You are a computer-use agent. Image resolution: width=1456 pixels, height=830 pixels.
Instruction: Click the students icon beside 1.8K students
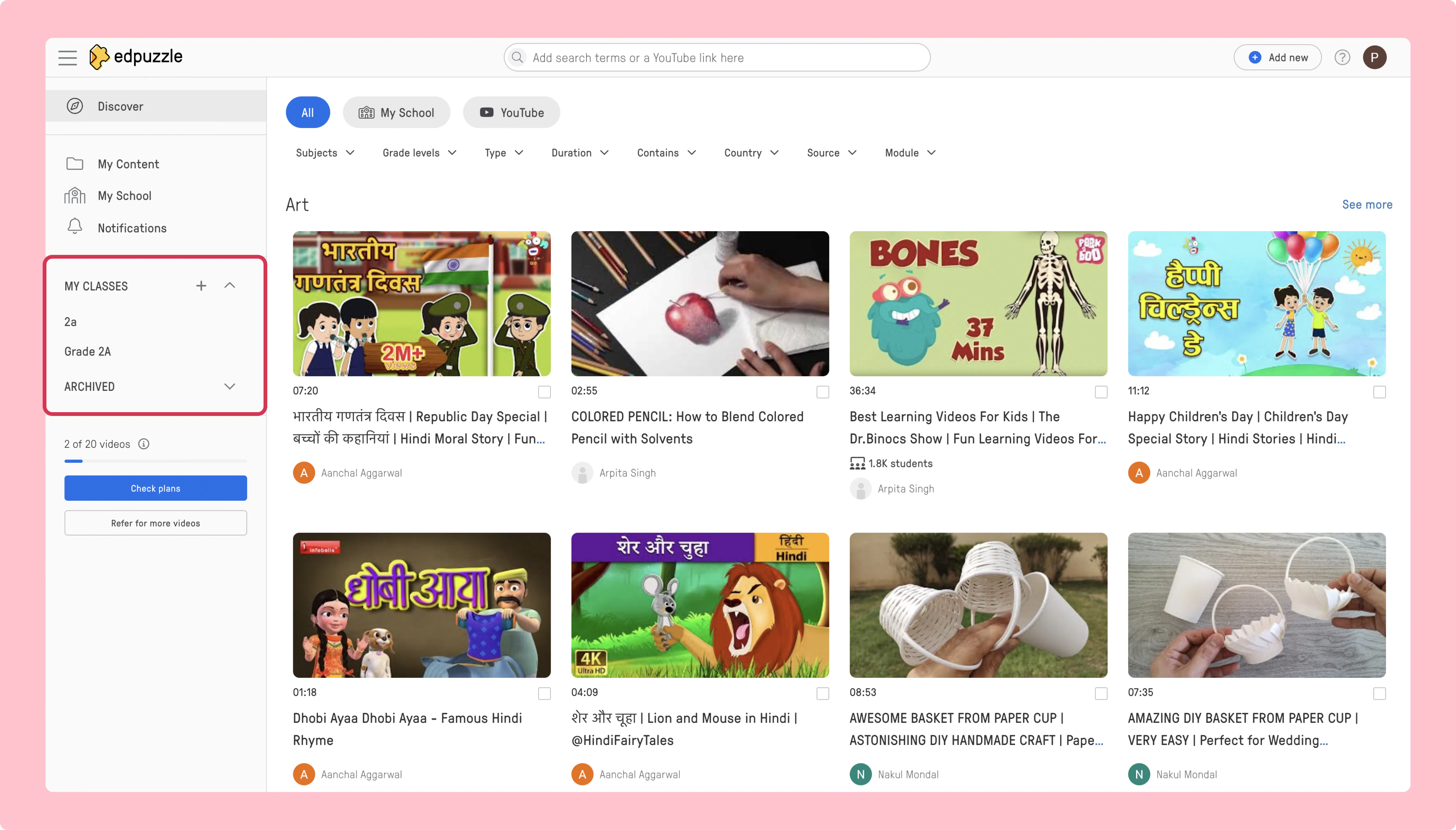tap(857, 464)
